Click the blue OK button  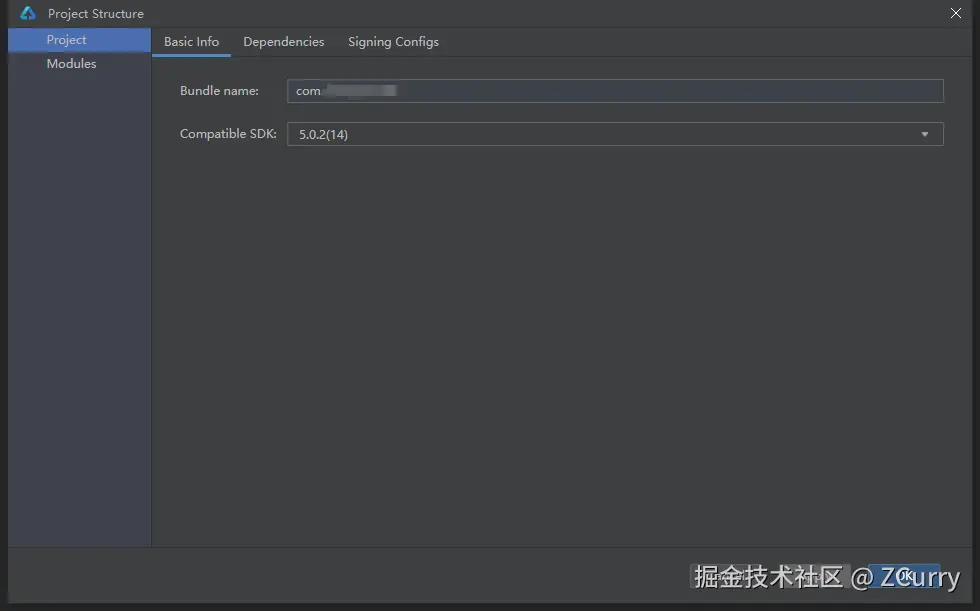click(904, 576)
